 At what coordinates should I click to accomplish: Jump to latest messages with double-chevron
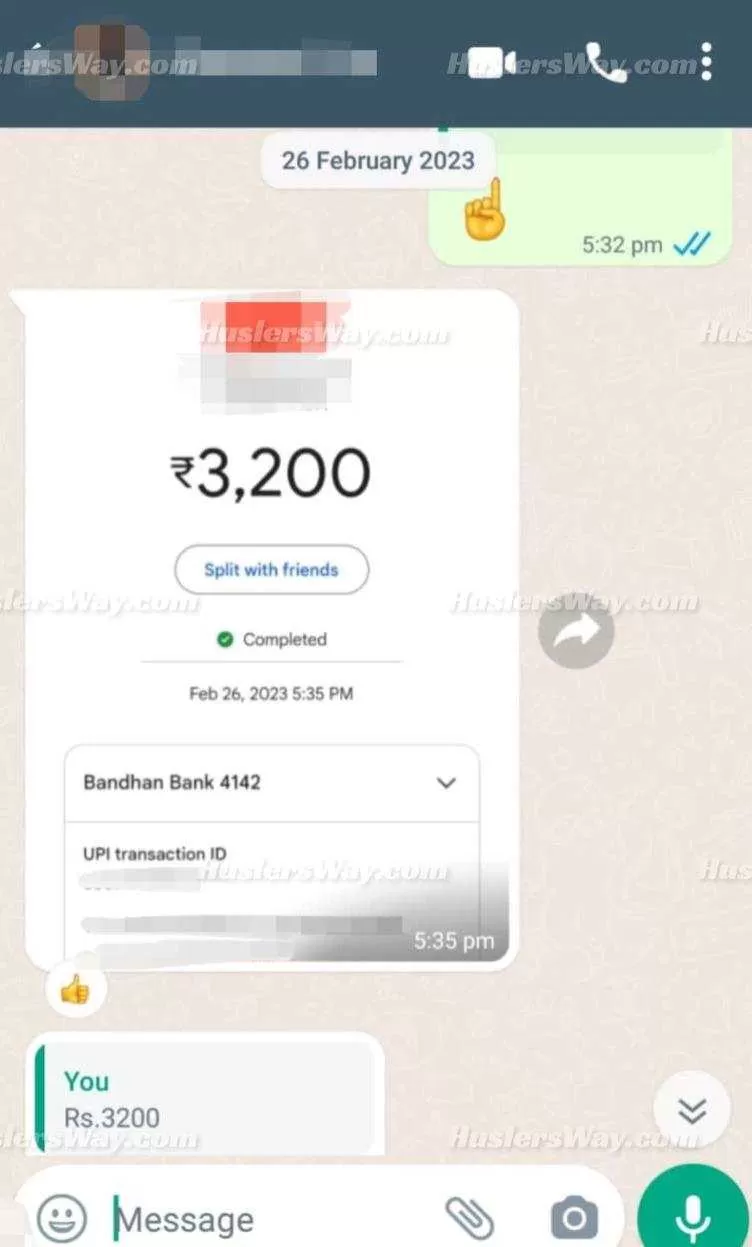click(691, 1110)
